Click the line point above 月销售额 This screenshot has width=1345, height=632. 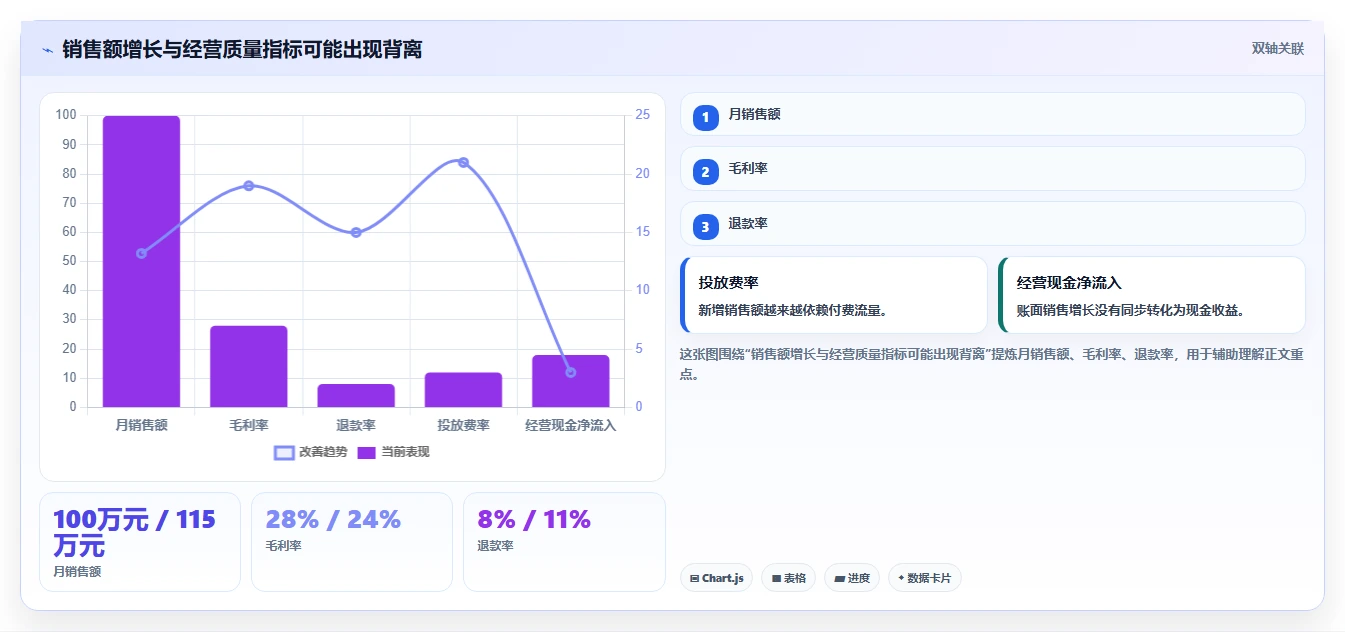141,253
